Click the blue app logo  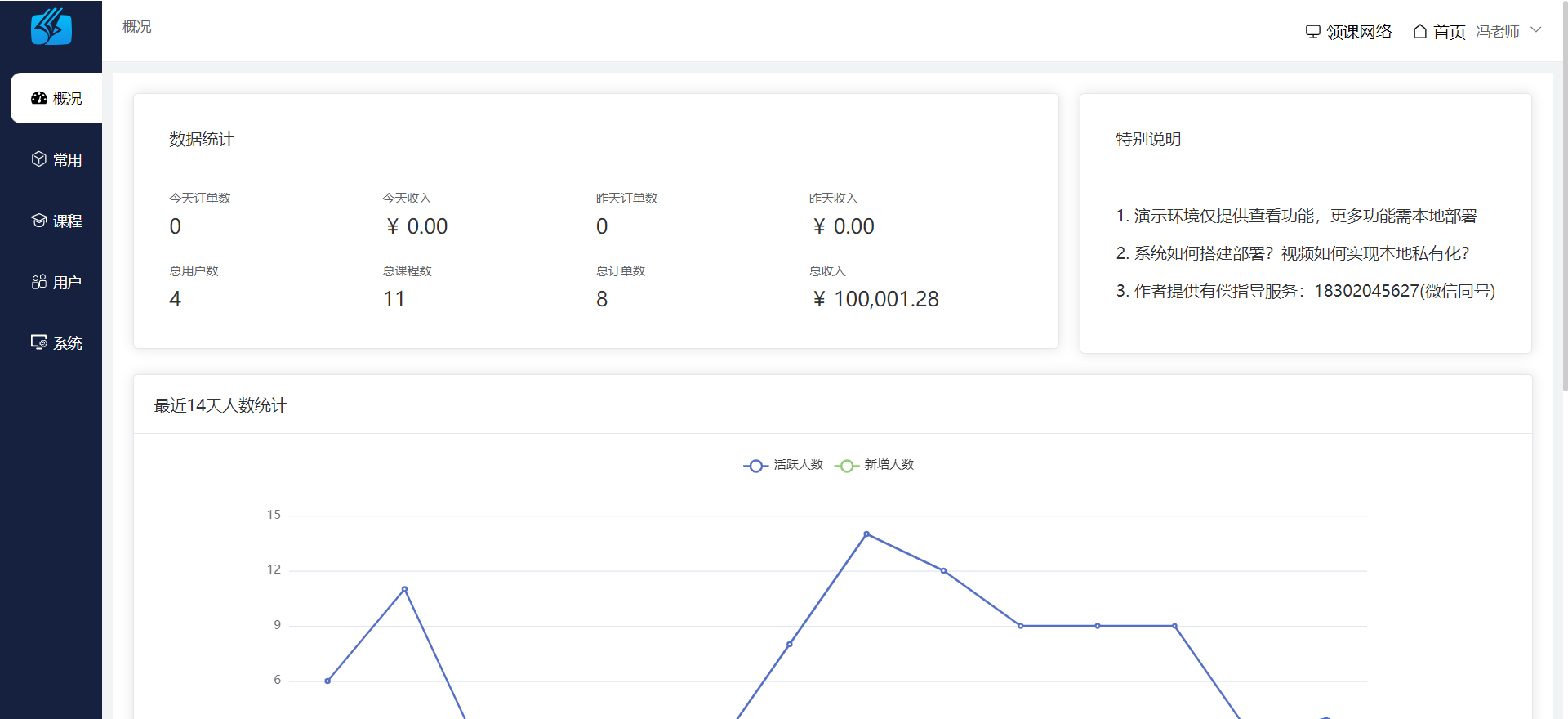click(51, 27)
